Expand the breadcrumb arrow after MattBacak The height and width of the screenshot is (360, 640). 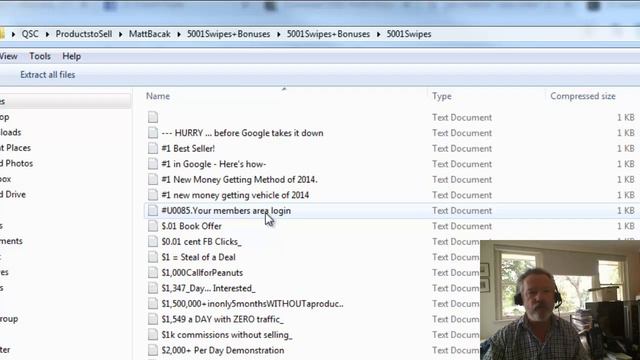click(179, 34)
